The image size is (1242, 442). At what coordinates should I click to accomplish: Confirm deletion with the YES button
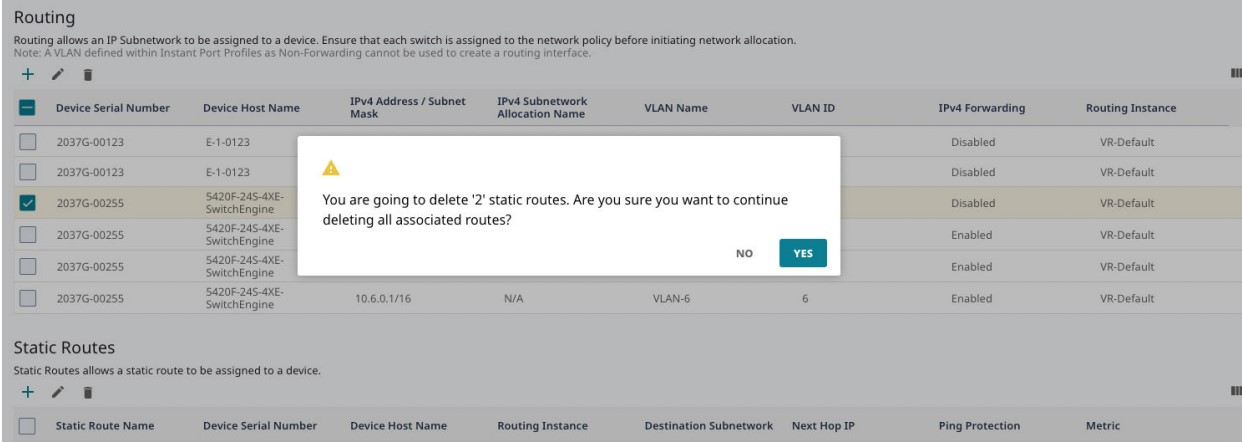pos(802,254)
